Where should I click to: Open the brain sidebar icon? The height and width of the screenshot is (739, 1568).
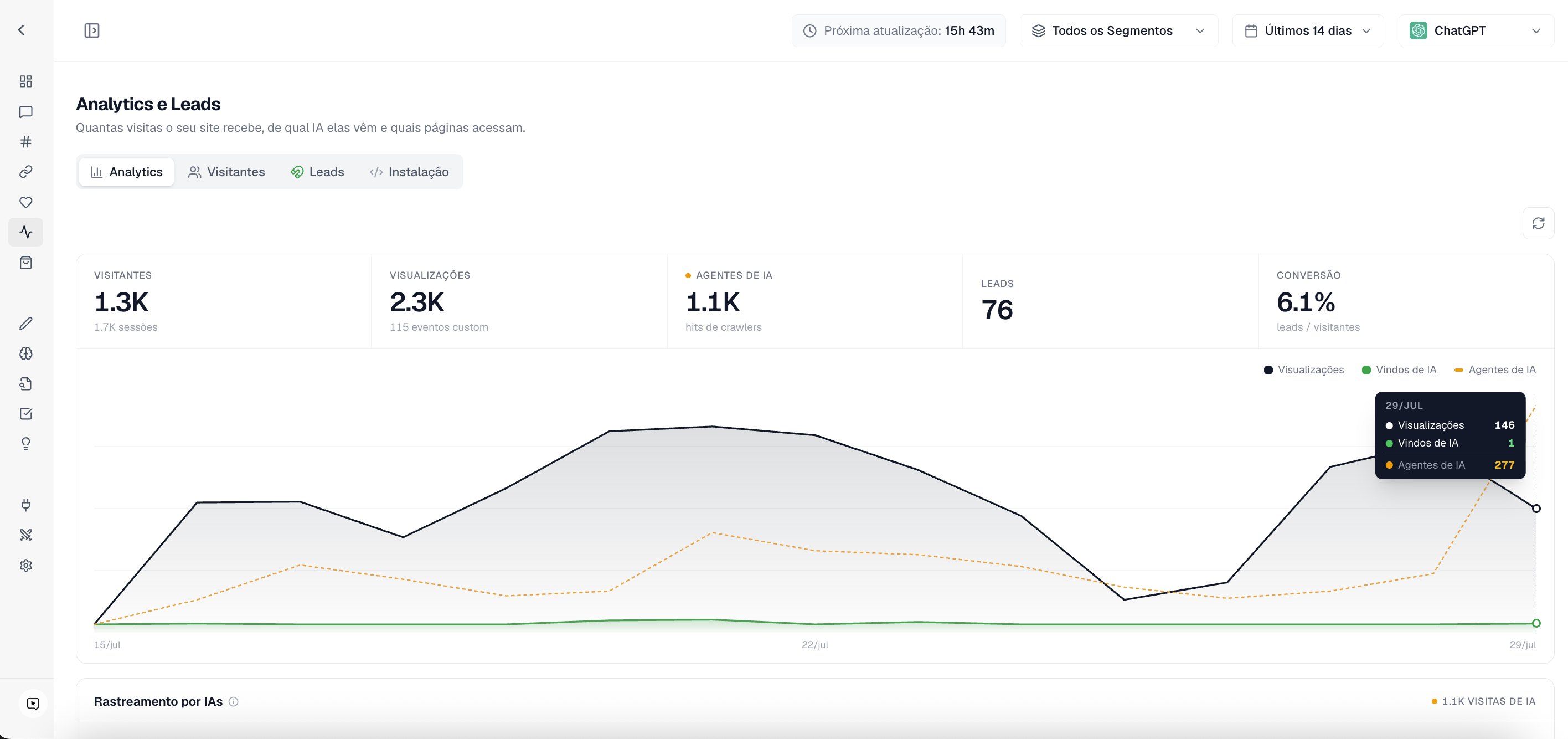coord(25,353)
